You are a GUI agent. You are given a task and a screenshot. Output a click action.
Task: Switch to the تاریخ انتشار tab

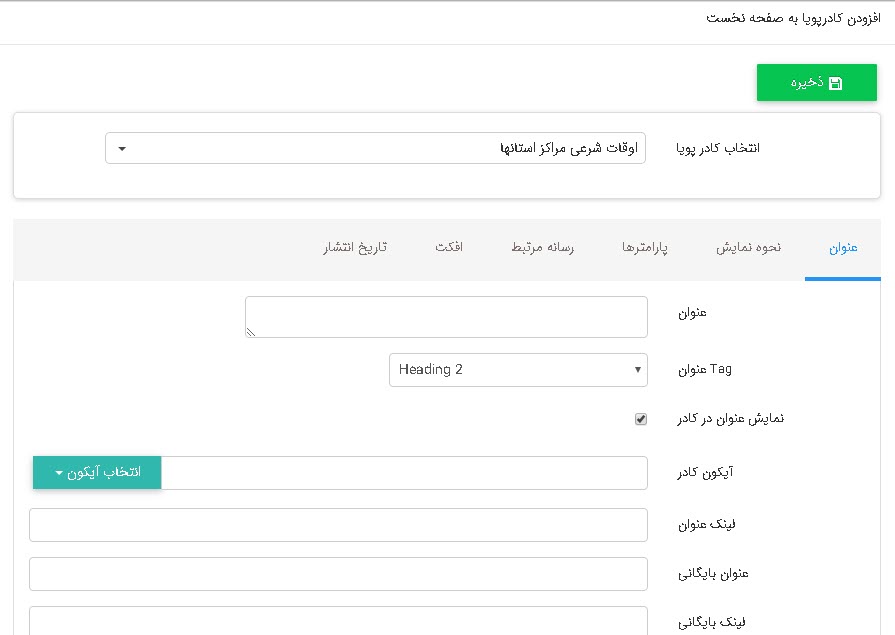354,248
